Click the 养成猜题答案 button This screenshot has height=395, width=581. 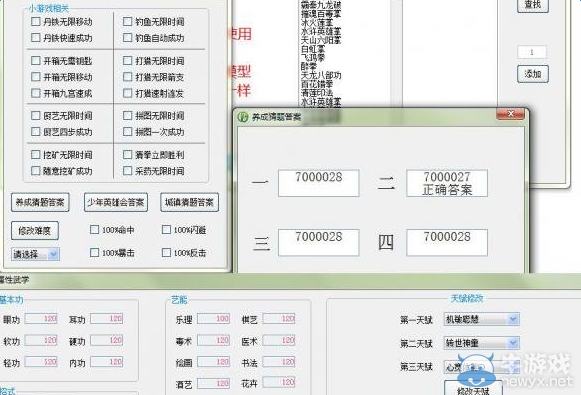40,202
